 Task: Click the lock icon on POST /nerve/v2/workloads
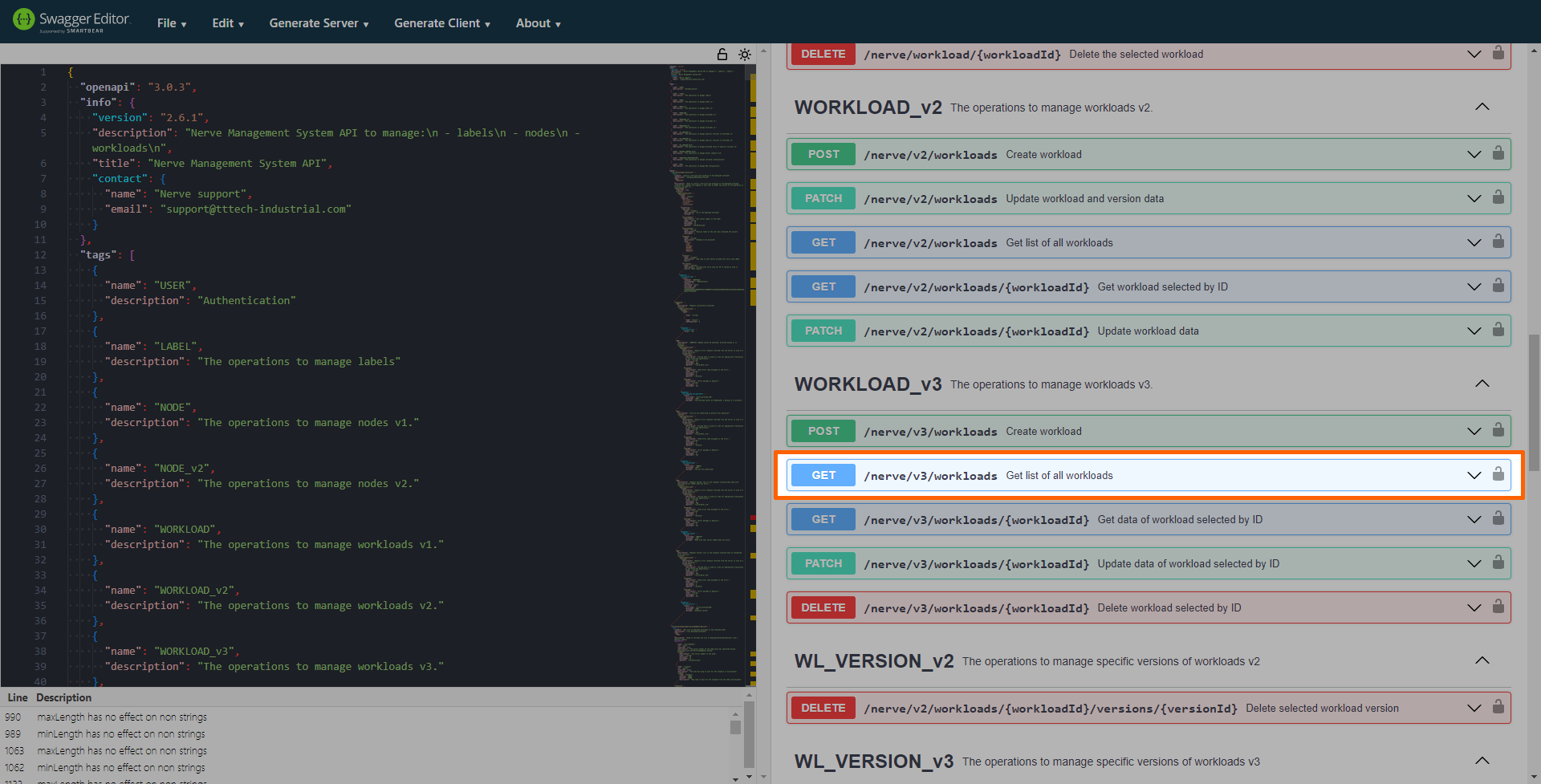(x=1498, y=153)
